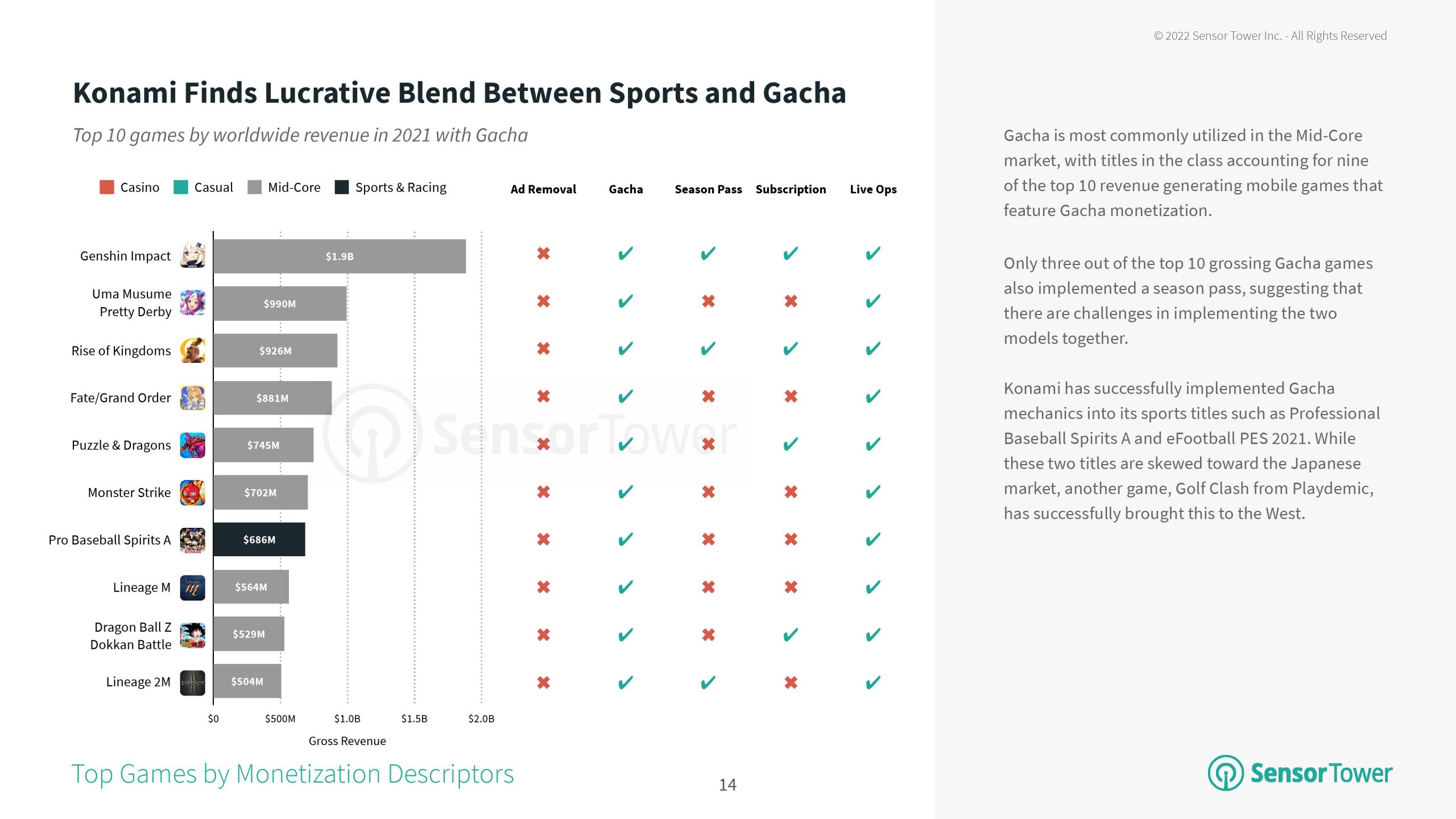Click the Dragon Ball Z Dokkan Battle icon
The image size is (1456, 819).
(x=192, y=635)
